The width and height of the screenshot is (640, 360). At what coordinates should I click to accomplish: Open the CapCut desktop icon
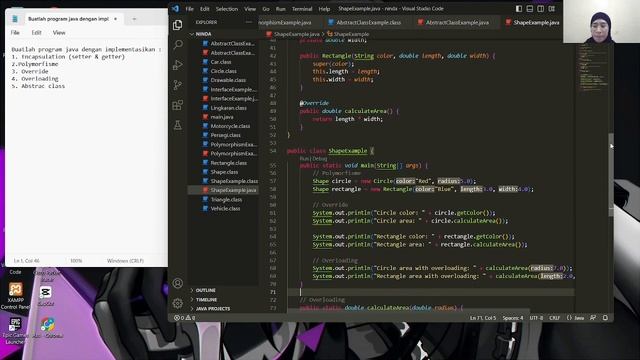[46, 296]
